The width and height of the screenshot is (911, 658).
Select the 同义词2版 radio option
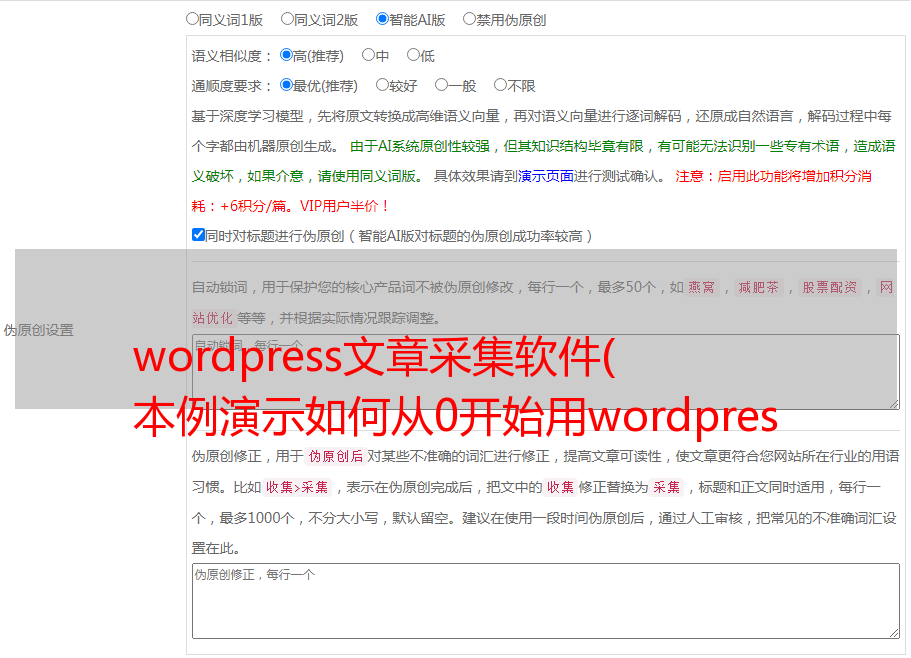287,19
